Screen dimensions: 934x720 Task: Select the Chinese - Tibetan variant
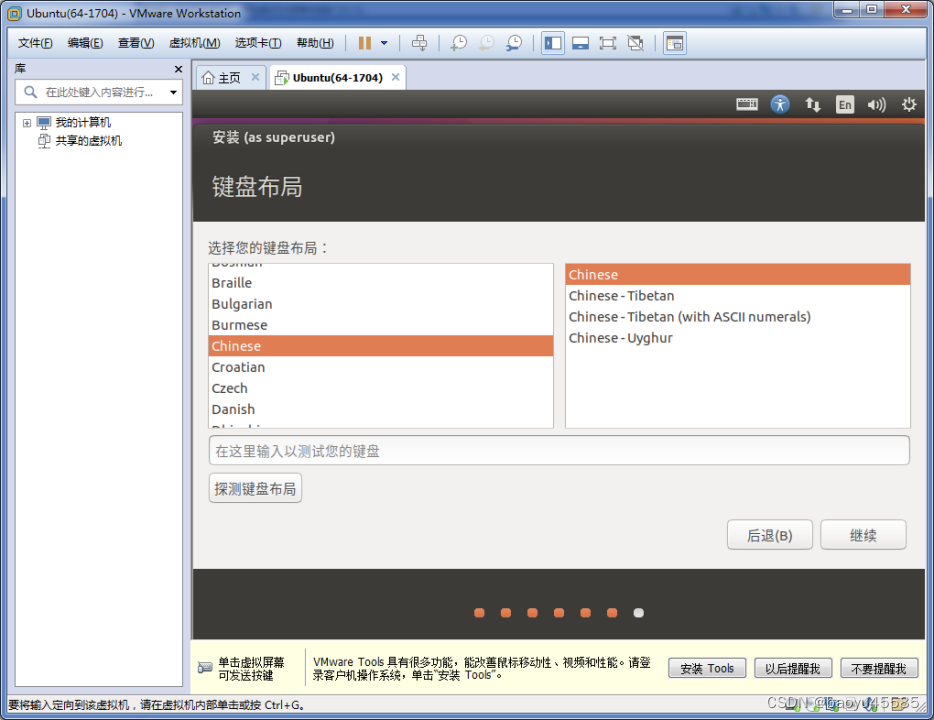737,296
